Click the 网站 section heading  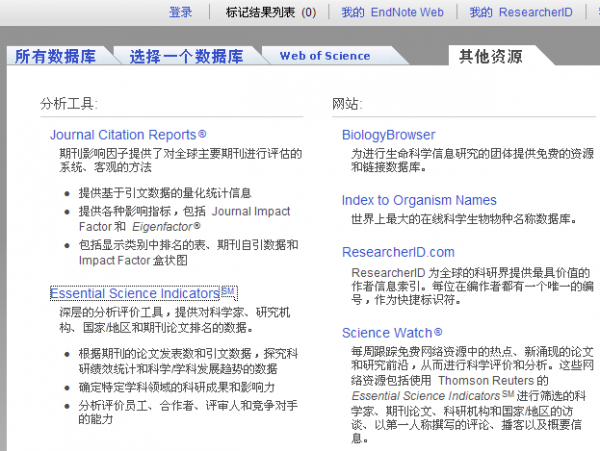click(347, 103)
